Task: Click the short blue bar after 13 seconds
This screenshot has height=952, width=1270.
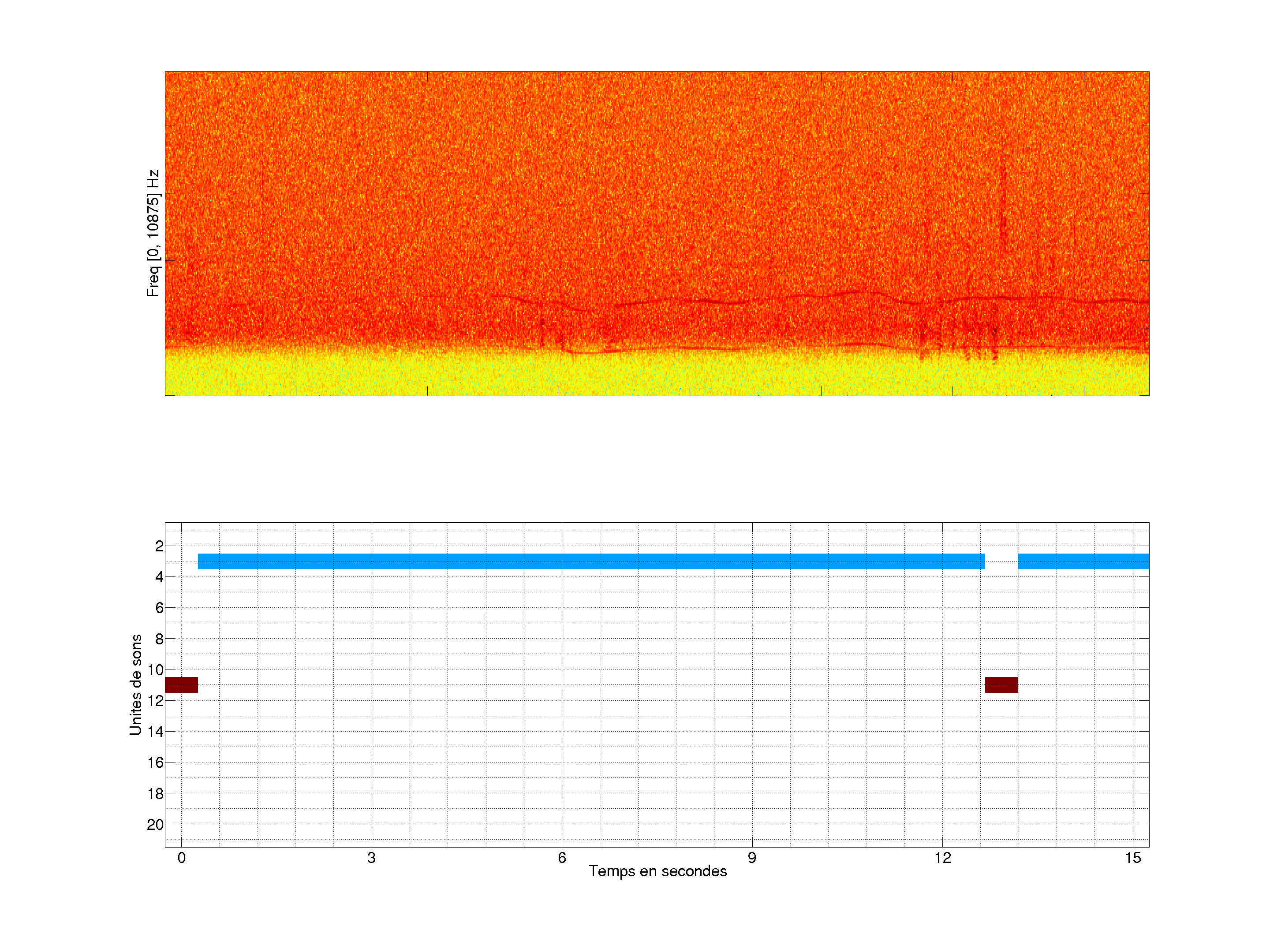Action: (x=1083, y=561)
